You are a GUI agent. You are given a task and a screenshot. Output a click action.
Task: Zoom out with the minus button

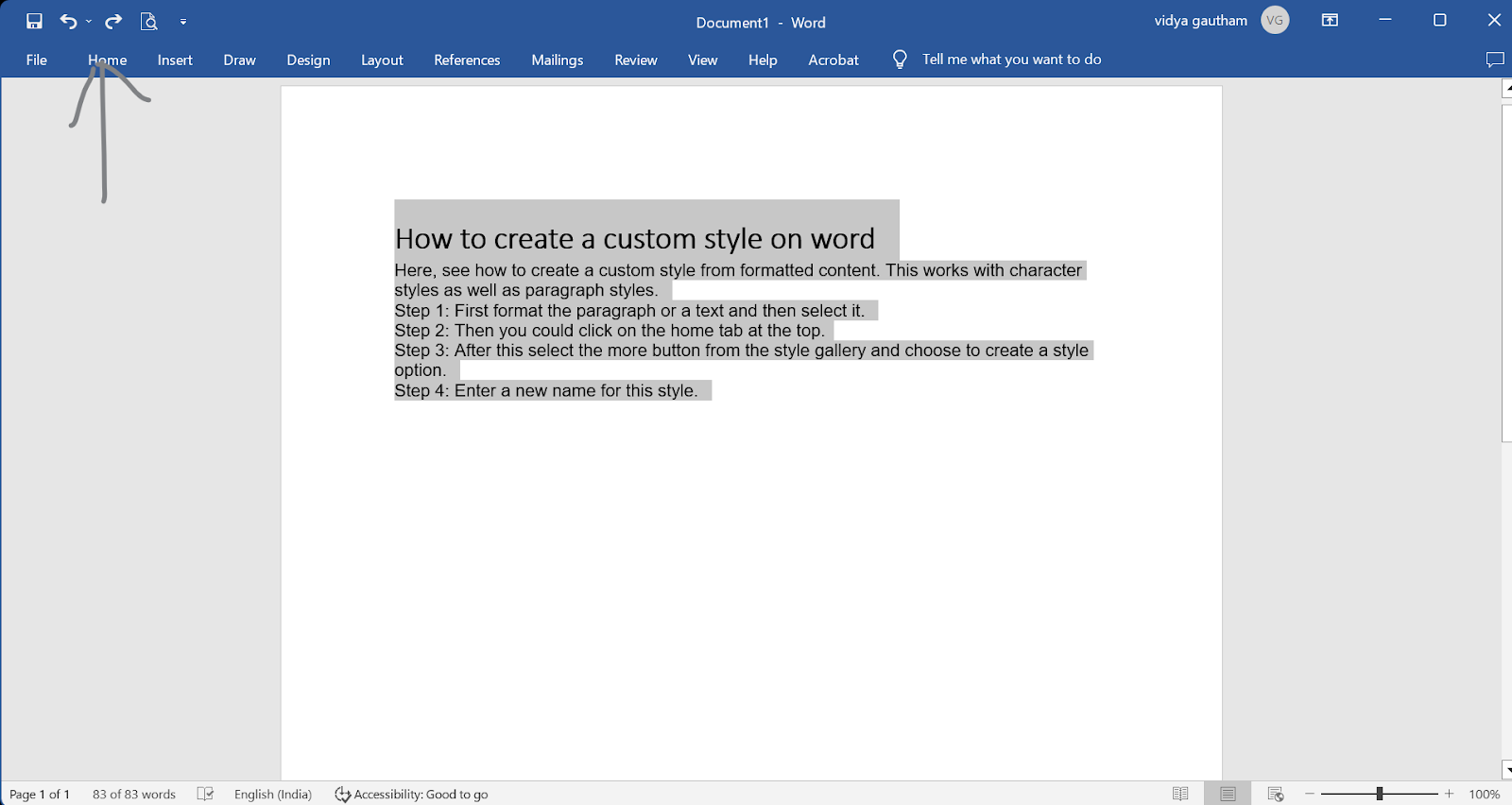click(1310, 794)
